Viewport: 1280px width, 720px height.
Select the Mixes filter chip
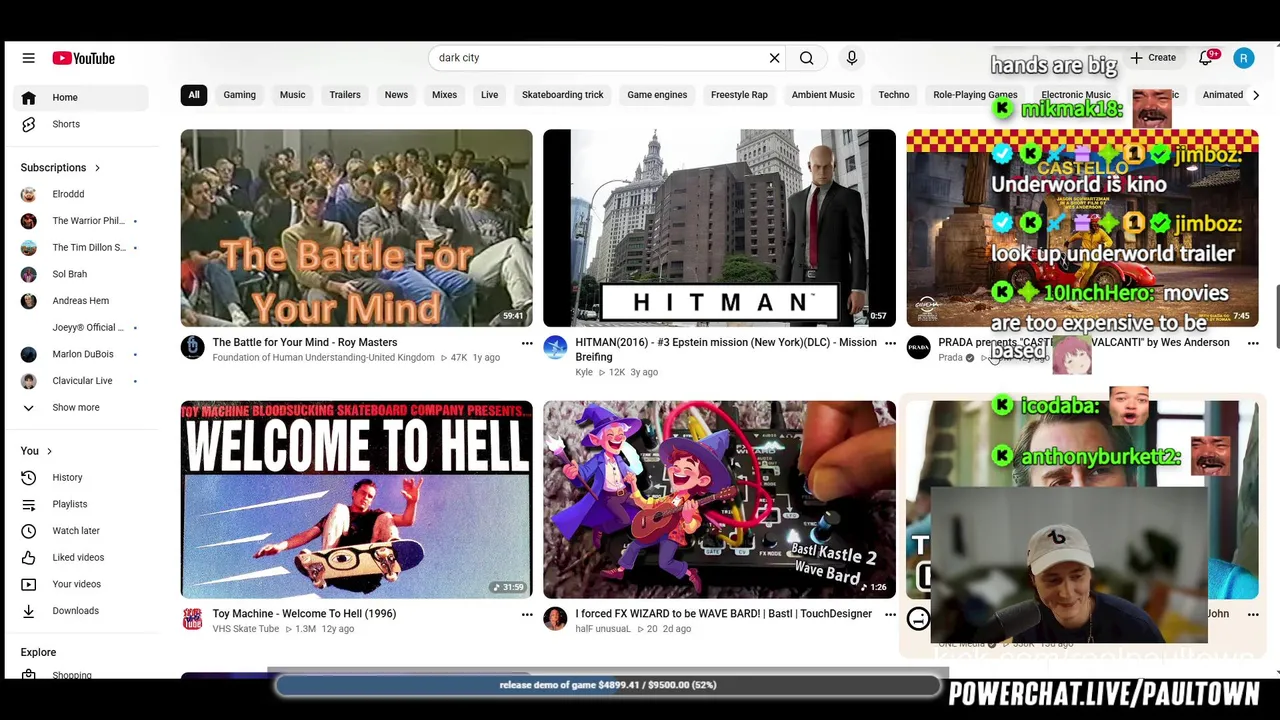coord(444,95)
